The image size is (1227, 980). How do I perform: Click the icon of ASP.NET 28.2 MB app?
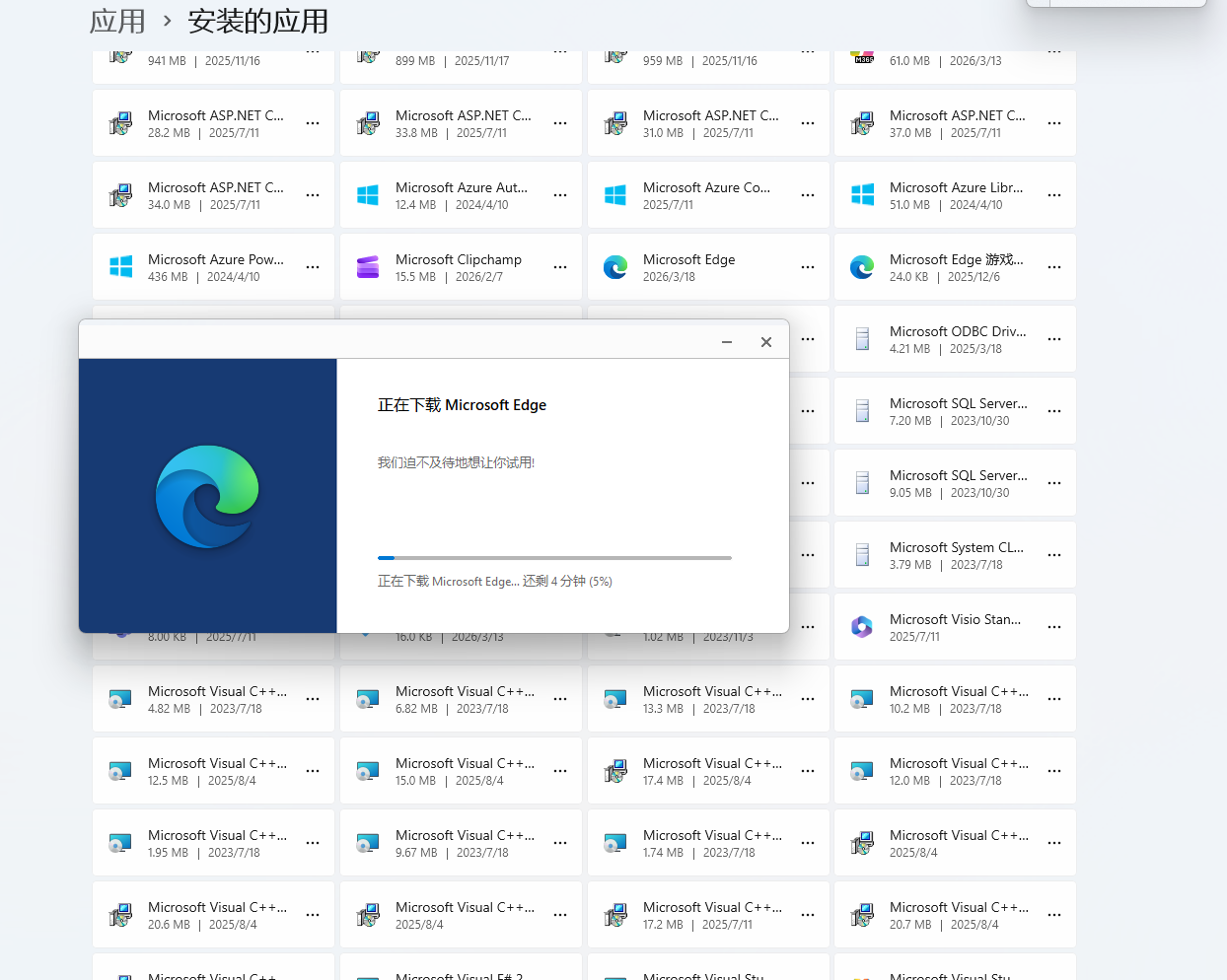point(120,123)
